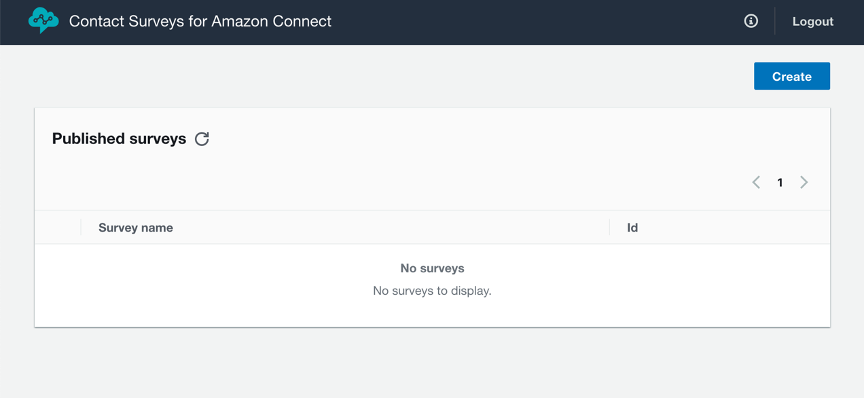
Task: Open the information icon in header
Action: [x=751, y=21]
